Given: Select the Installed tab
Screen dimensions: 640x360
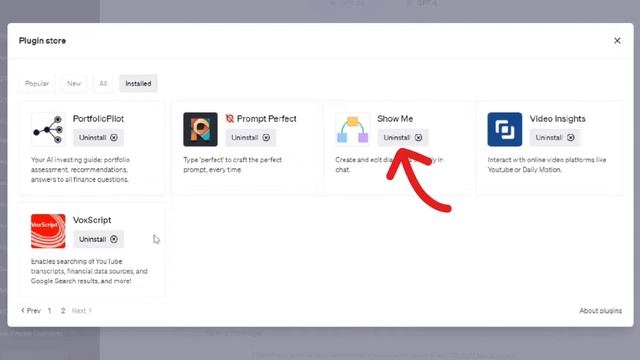Looking at the screenshot, I should pos(138,83).
